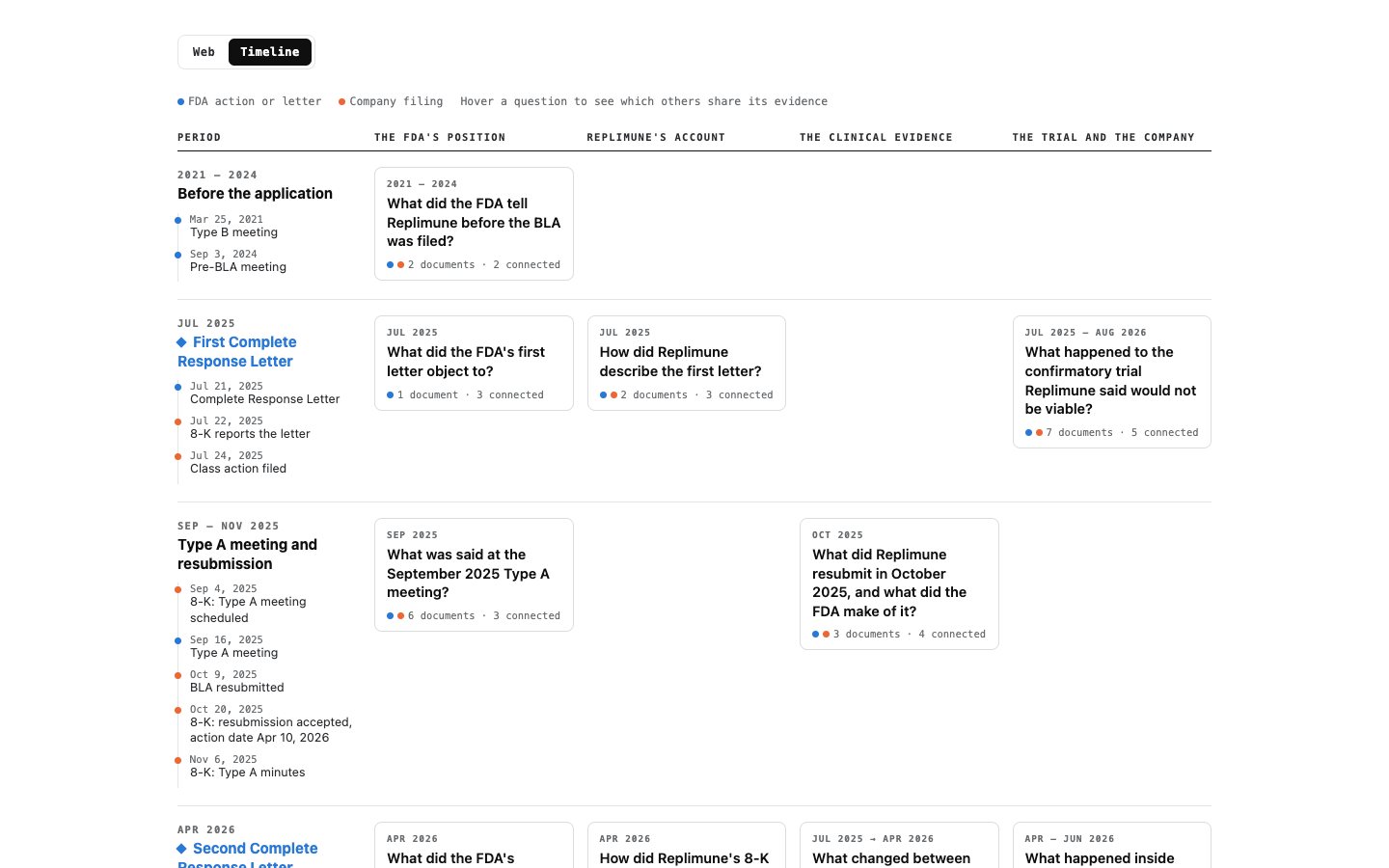Open card 'What did the FDA's first letter object to?'
Viewport: 1389px width, 868px height.
point(474,364)
